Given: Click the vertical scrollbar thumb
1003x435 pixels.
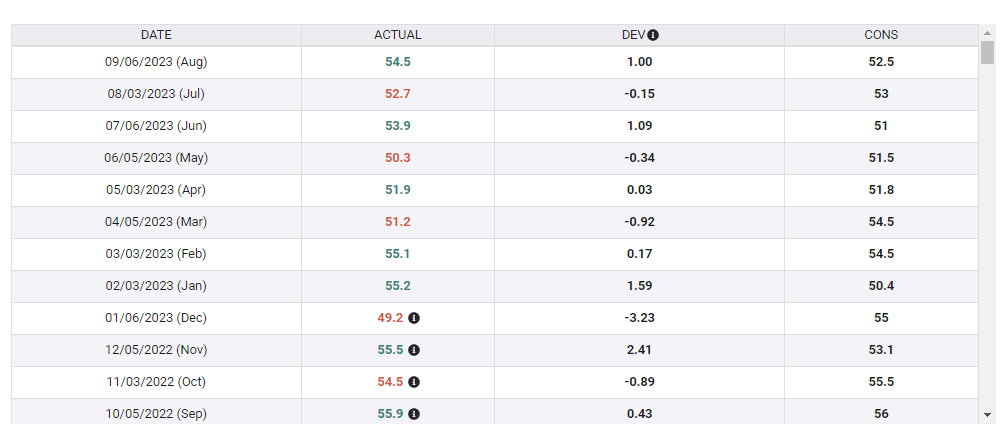Looking at the screenshot, I should click(988, 52).
